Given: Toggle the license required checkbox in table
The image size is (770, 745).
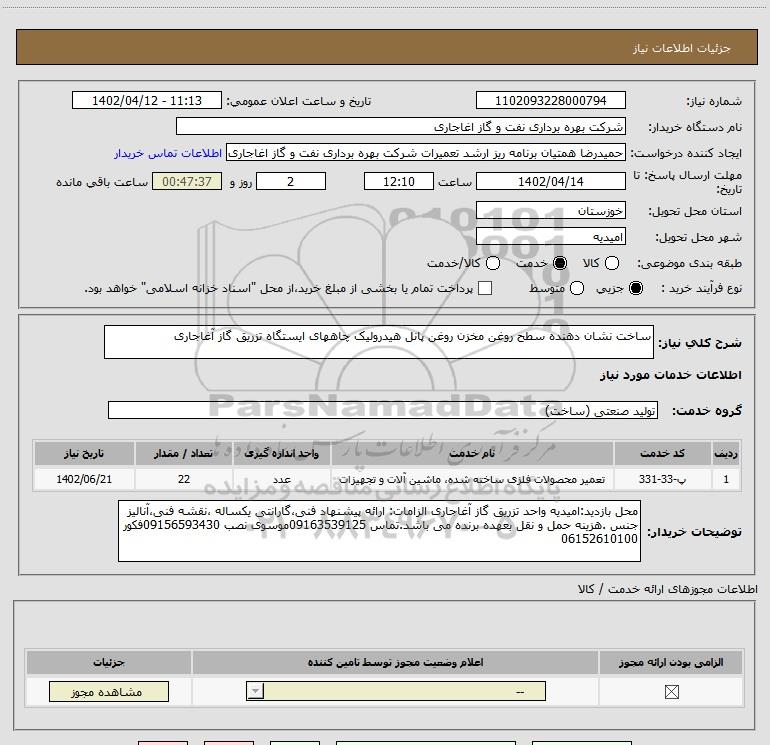Looking at the screenshot, I should [x=671, y=692].
